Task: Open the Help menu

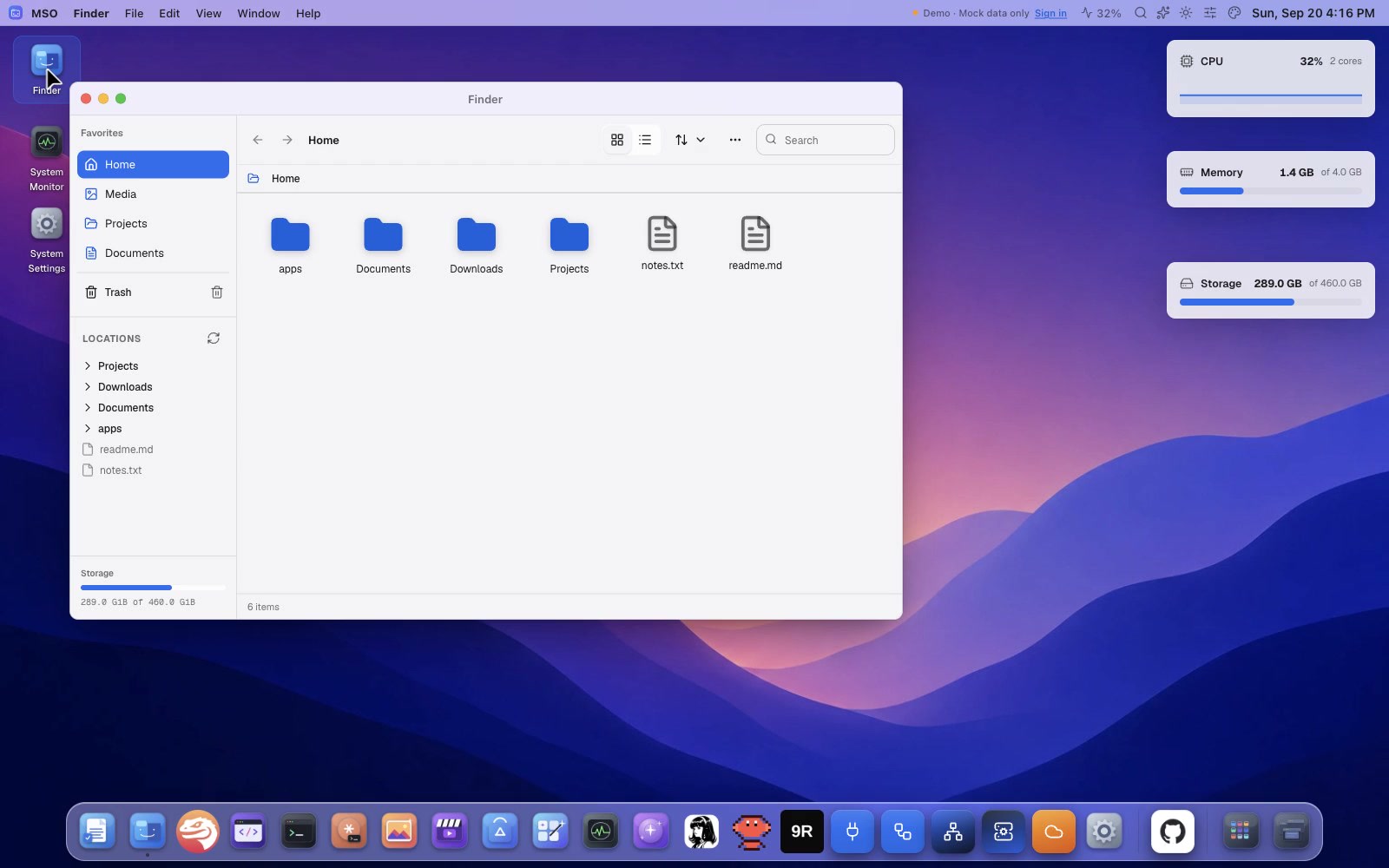Action: [308, 13]
